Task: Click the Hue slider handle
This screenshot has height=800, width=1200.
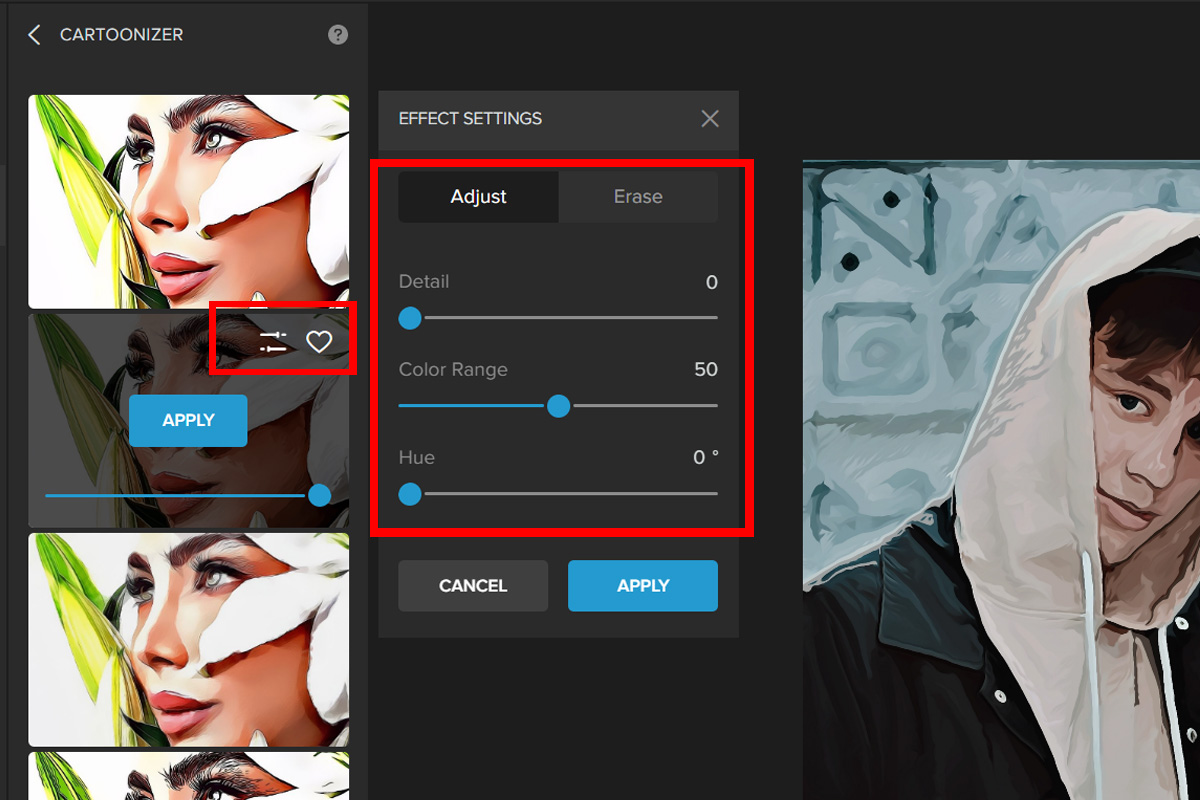Action: (x=410, y=494)
